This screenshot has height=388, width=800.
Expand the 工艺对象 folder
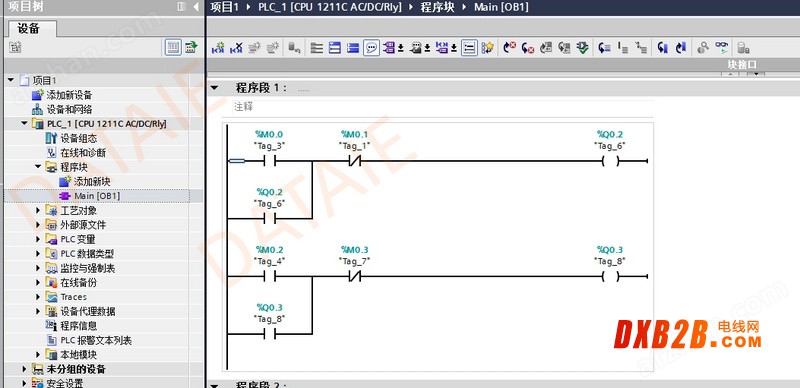(x=38, y=210)
